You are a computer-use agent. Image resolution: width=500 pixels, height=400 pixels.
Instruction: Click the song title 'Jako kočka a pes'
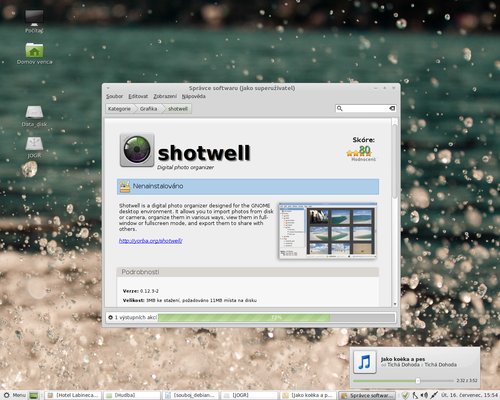pyautogui.click(x=403, y=359)
